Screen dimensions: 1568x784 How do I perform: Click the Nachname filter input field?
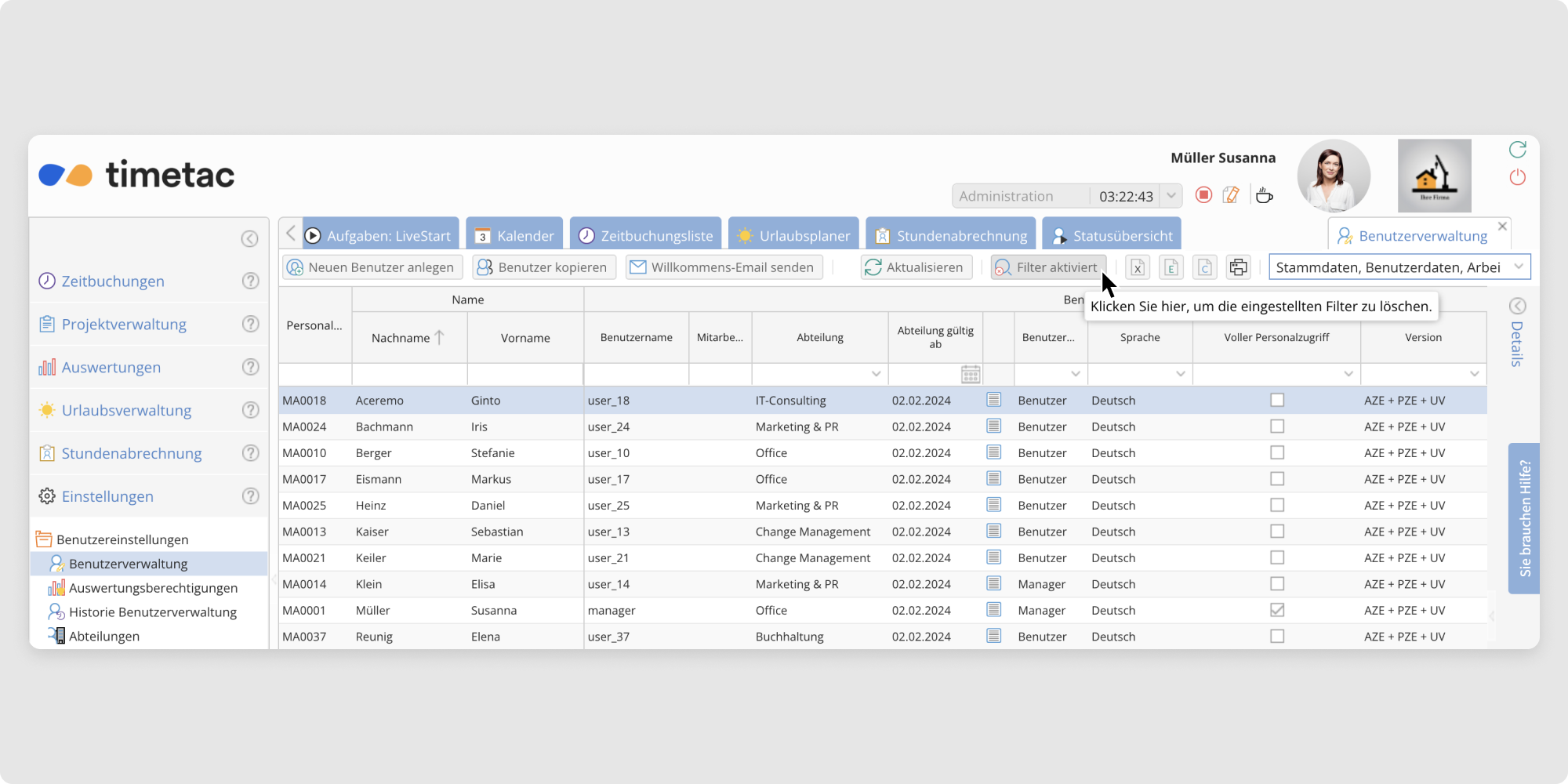pos(409,375)
